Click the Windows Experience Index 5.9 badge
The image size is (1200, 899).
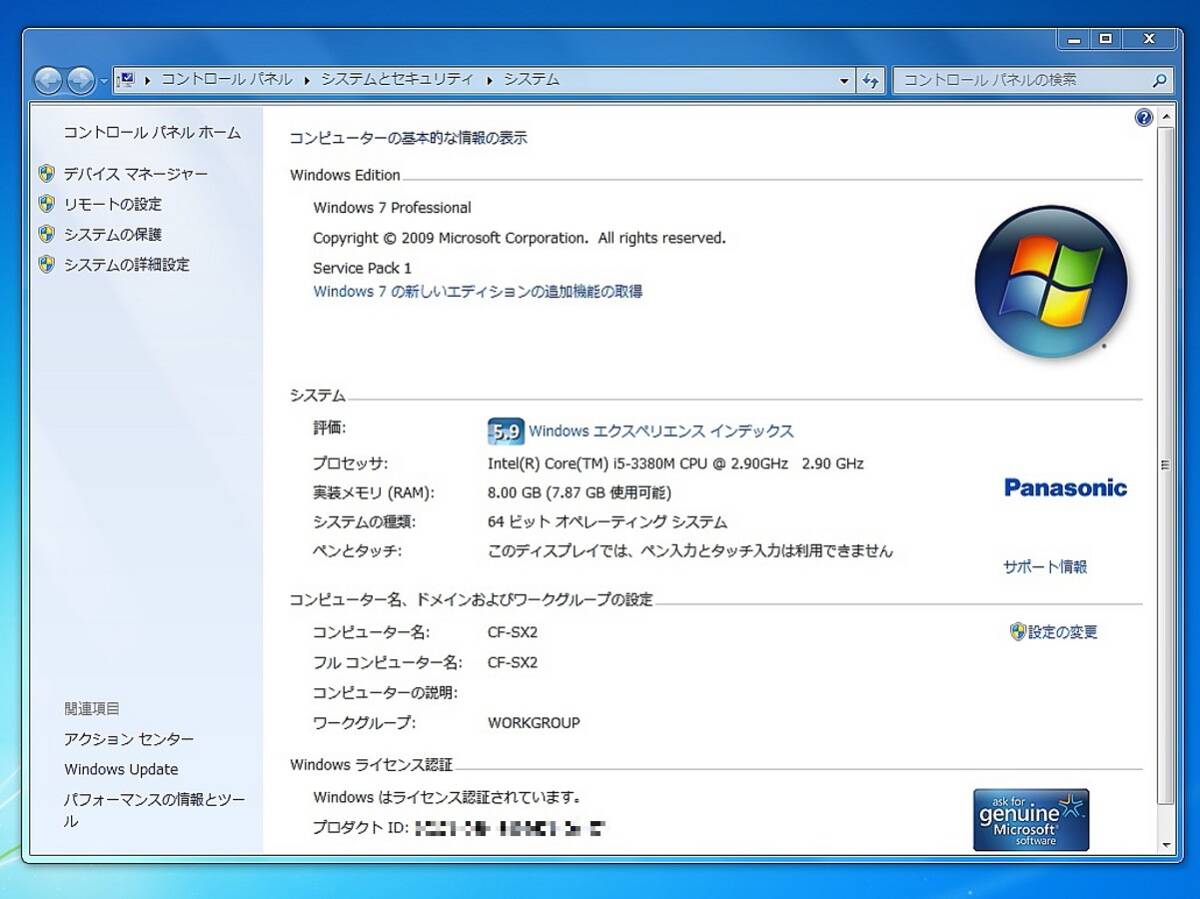click(506, 431)
